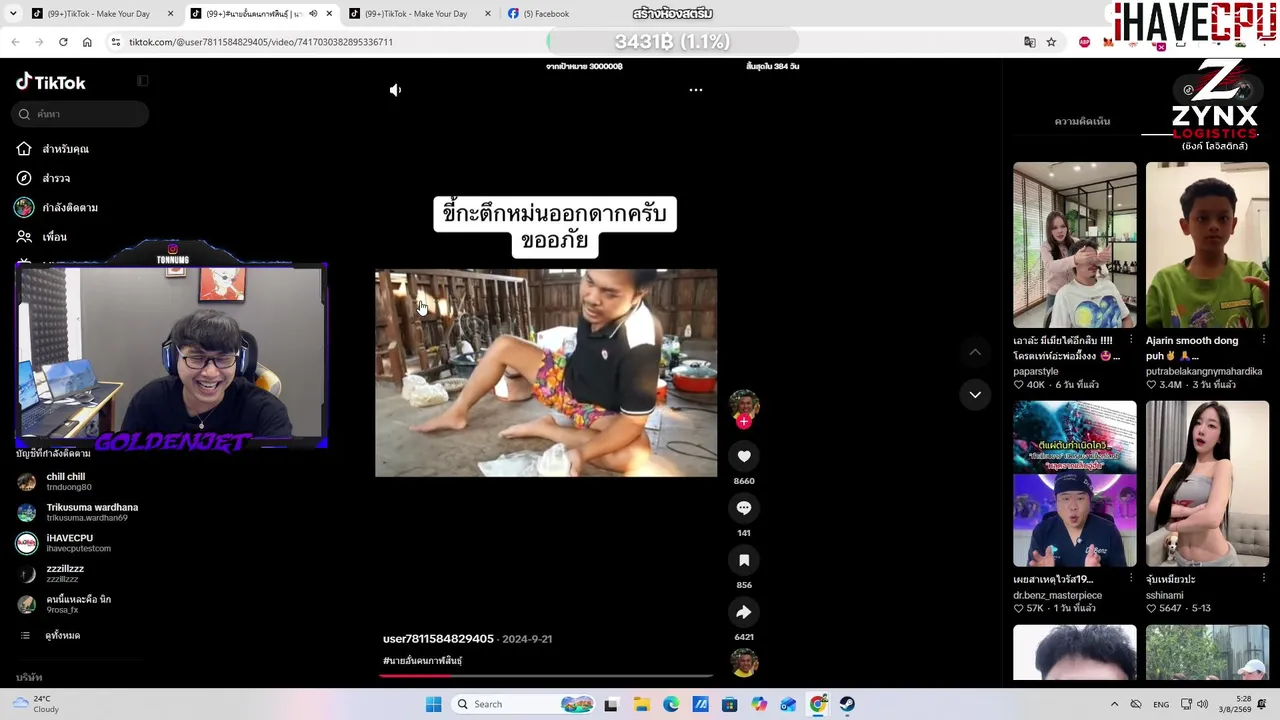The image size is (1280, 720).
Task: Open the sshinami video thumbnail
Action: point(1207,484)
